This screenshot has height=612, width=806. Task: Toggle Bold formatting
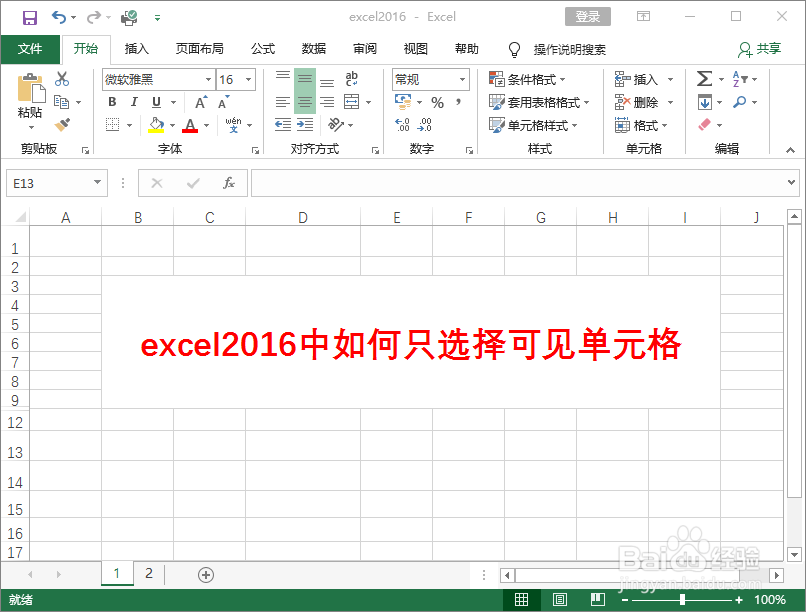tap(112, 102)
